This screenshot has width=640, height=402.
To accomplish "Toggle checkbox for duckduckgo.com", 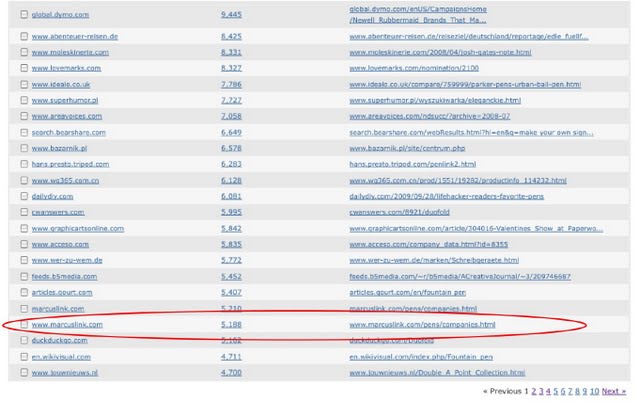I will point(24,340).
